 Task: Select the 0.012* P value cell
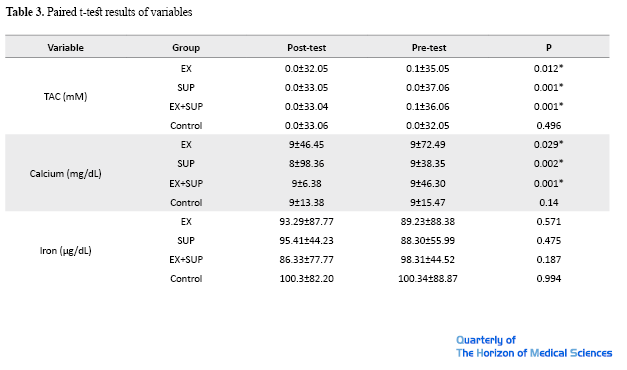pyautogui.click(x=549, y=68)
